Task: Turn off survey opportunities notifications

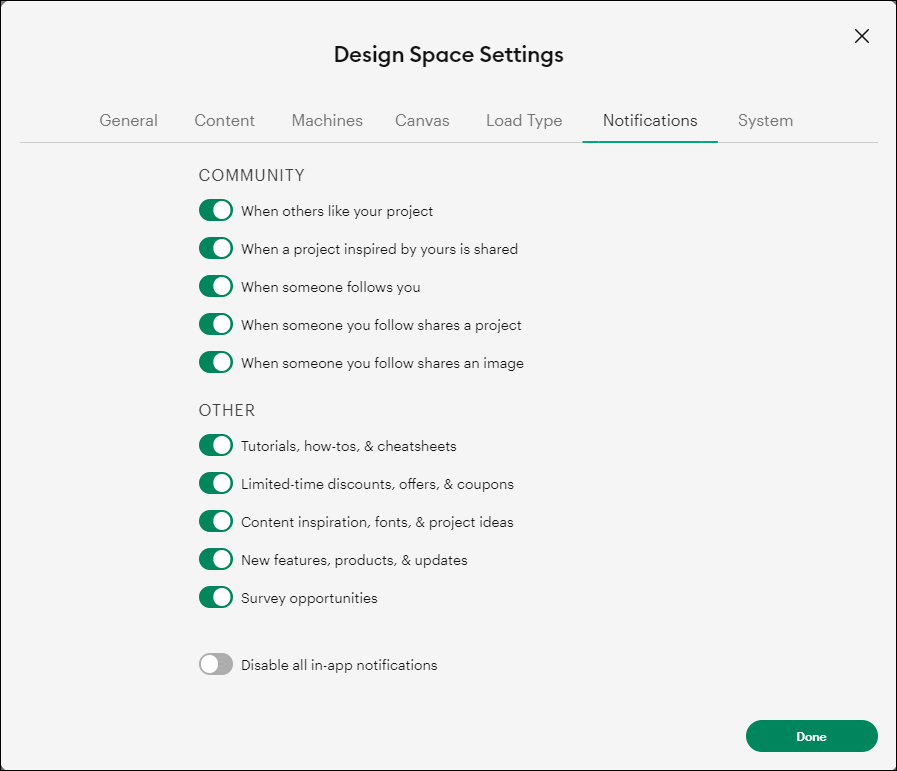Action: point(215,597)
